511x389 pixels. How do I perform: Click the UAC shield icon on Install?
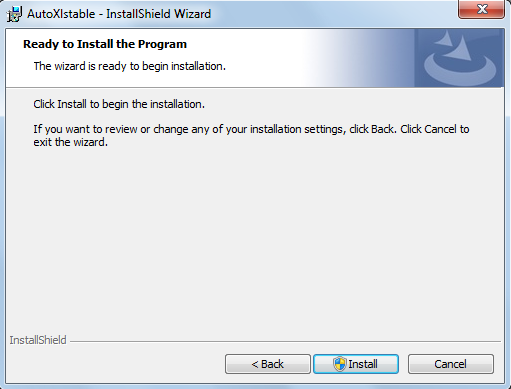(x=340, y=364)
